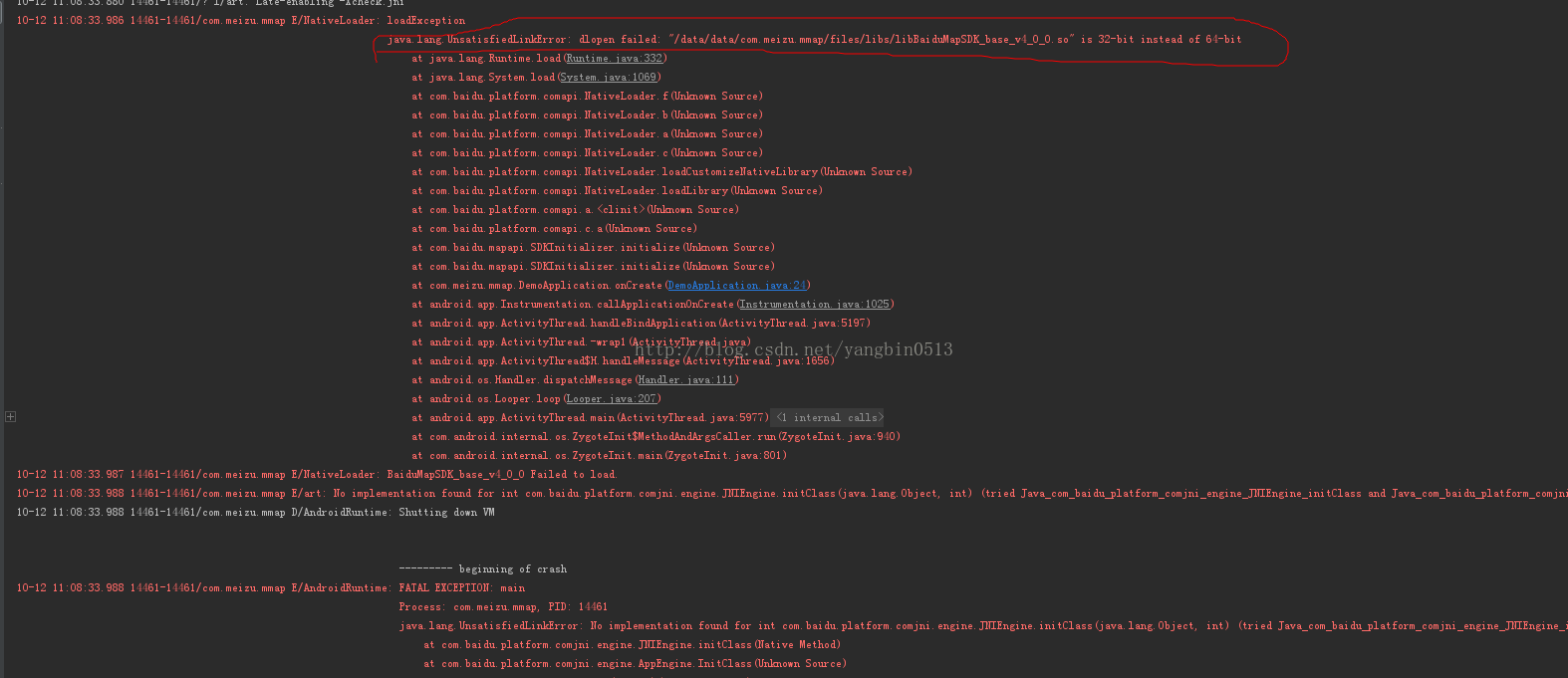Select the "comapi.c.a(Unknown Source)" stack frame
1568x678 pixels.
555,229
